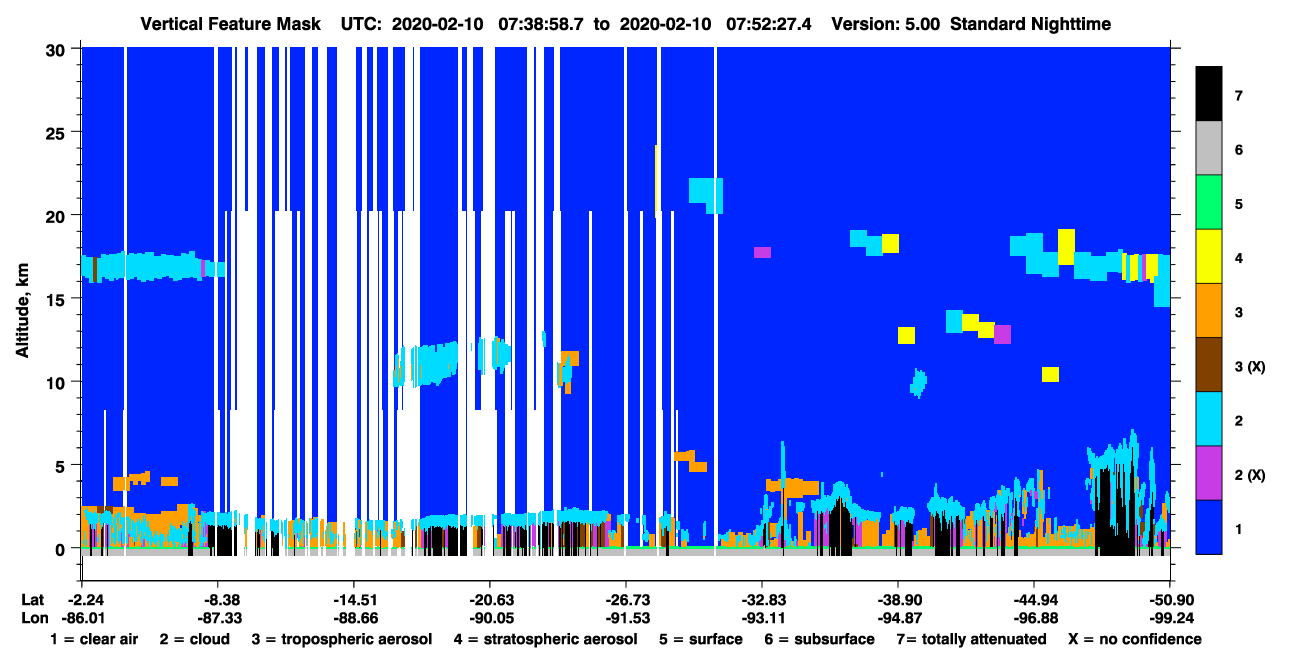Click colorbar label "7"
Image resolution: width=1300 pixels, height=667 pixels.
point(1238,96)
